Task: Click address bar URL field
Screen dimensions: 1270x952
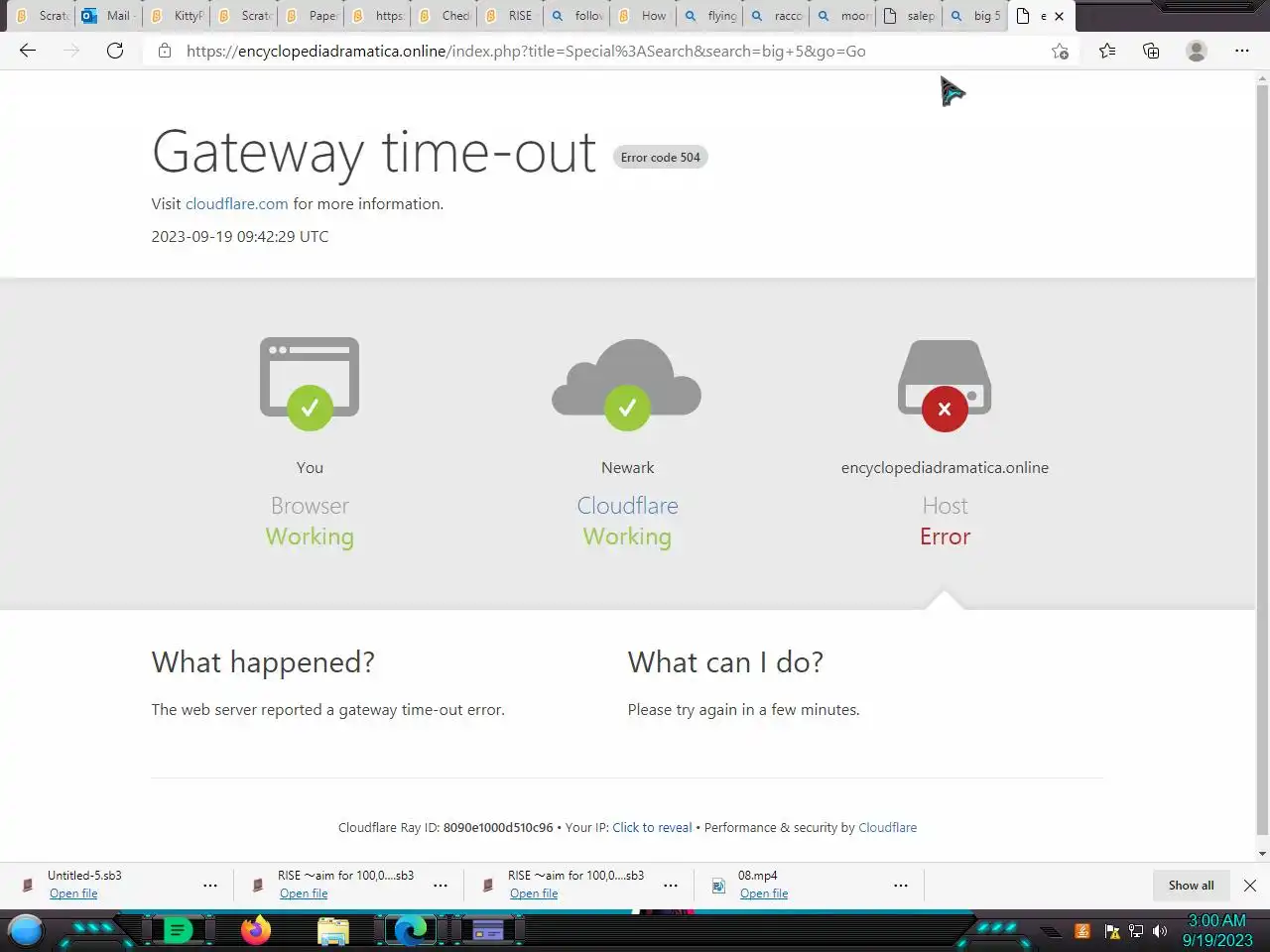Action: [605, 51]
